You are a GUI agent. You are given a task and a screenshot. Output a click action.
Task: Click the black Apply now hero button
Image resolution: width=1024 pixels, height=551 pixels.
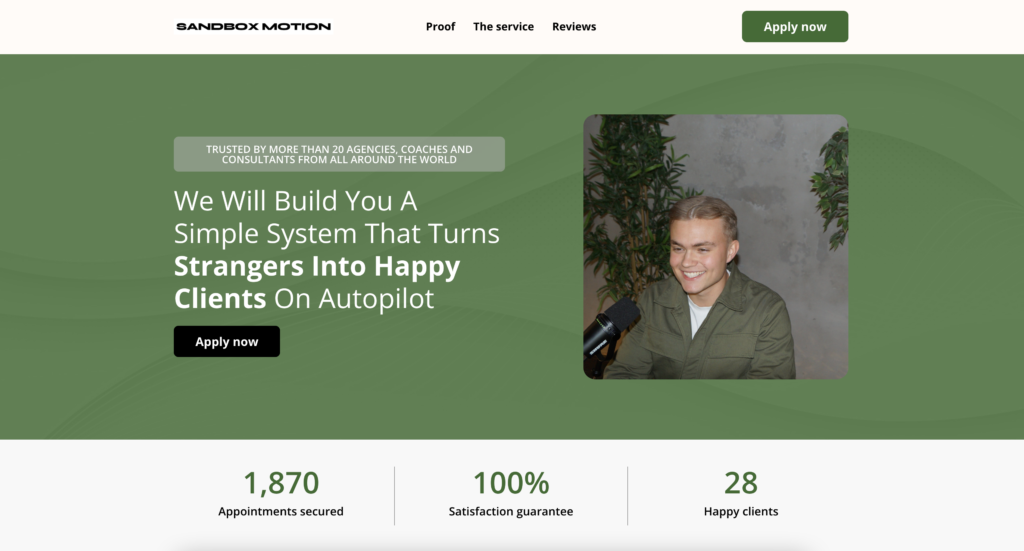point(227,341)
